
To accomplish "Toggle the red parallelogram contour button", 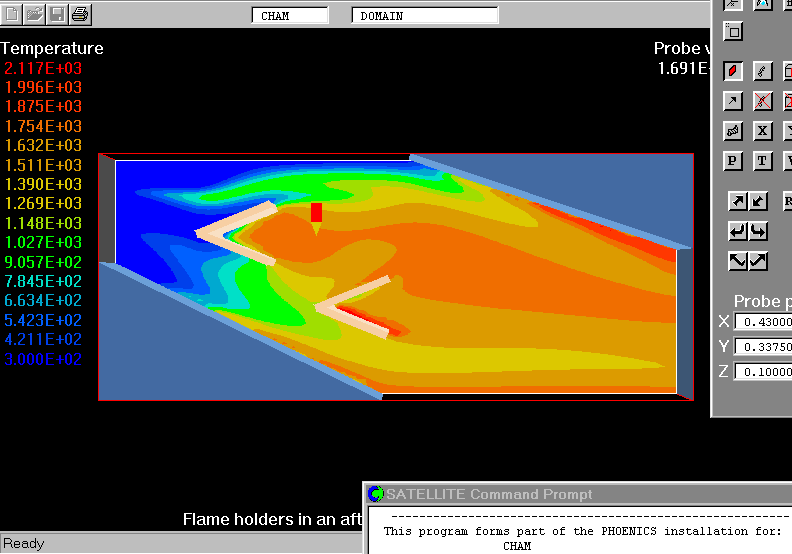I will (x=733, y=71).
